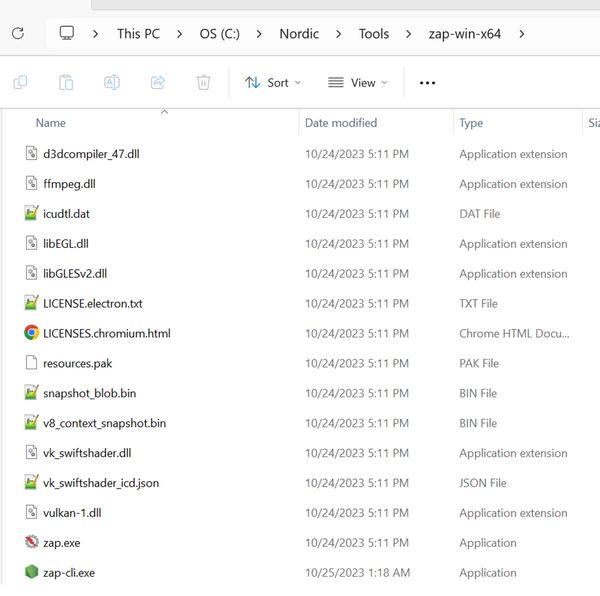The width and height of the screenshot is (600, 596).
Task: Click the Share icon in toolbar
Action: point(158,83)
